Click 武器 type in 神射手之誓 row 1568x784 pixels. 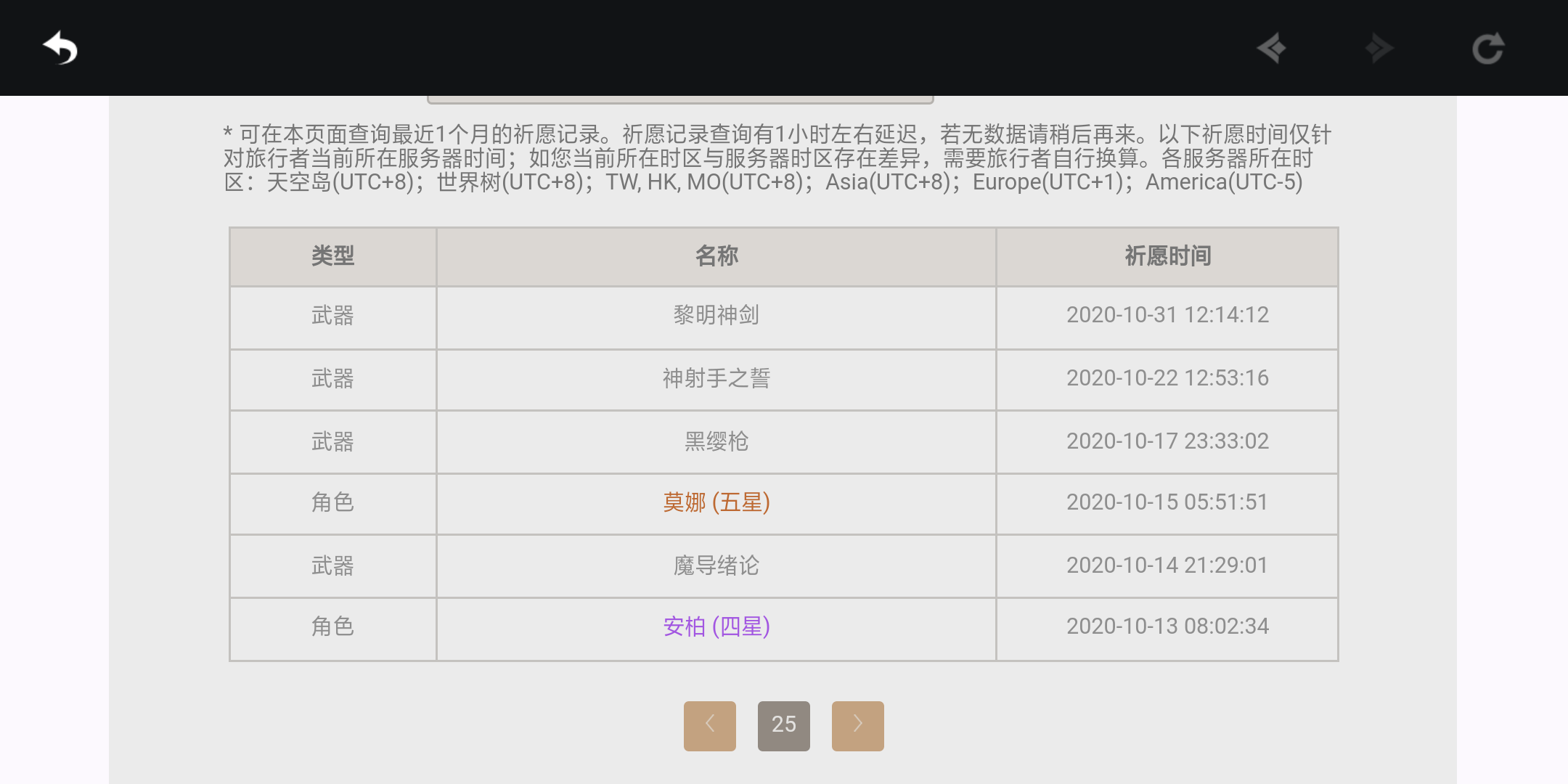tap(332, 378)
